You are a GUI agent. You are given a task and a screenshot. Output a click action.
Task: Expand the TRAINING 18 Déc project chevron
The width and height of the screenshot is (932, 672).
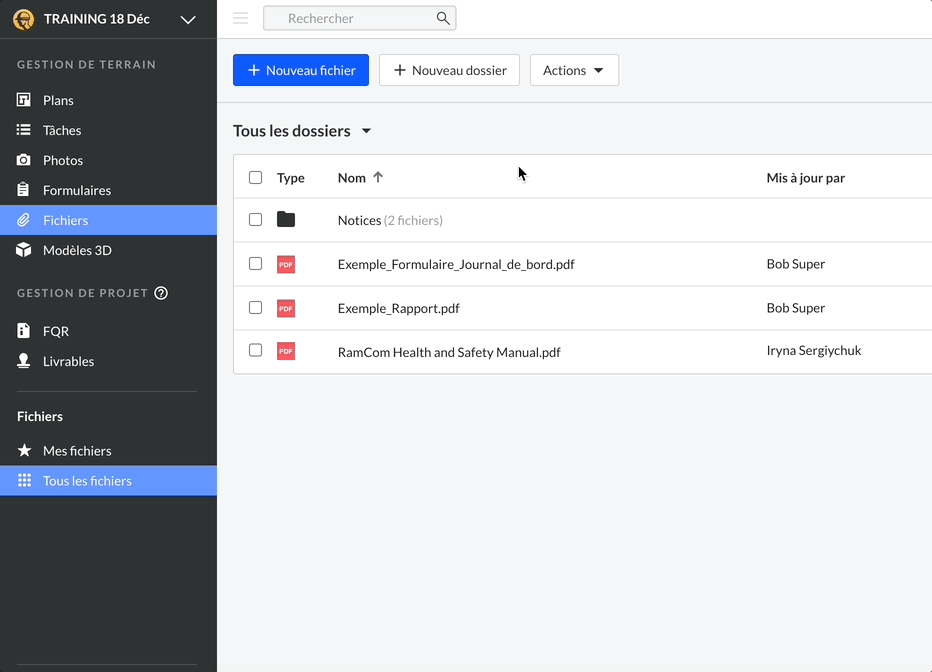pos(188,20)
